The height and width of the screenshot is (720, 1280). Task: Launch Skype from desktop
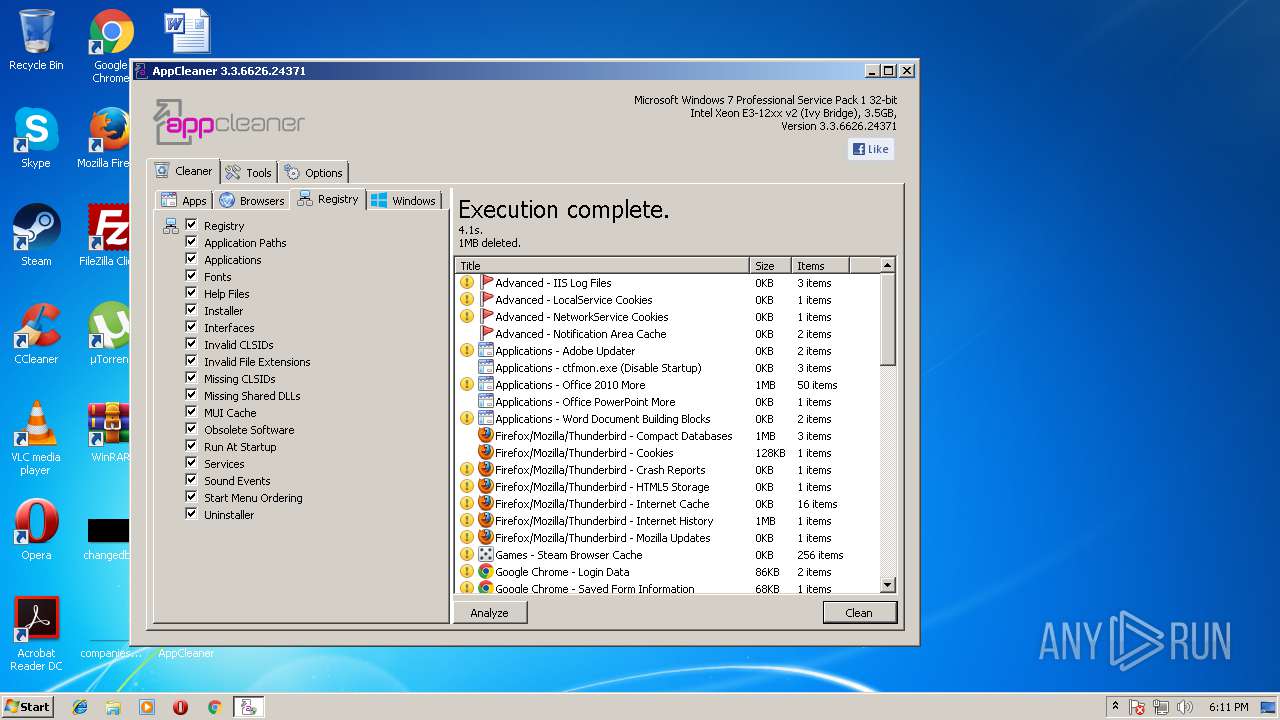point(36,137)
